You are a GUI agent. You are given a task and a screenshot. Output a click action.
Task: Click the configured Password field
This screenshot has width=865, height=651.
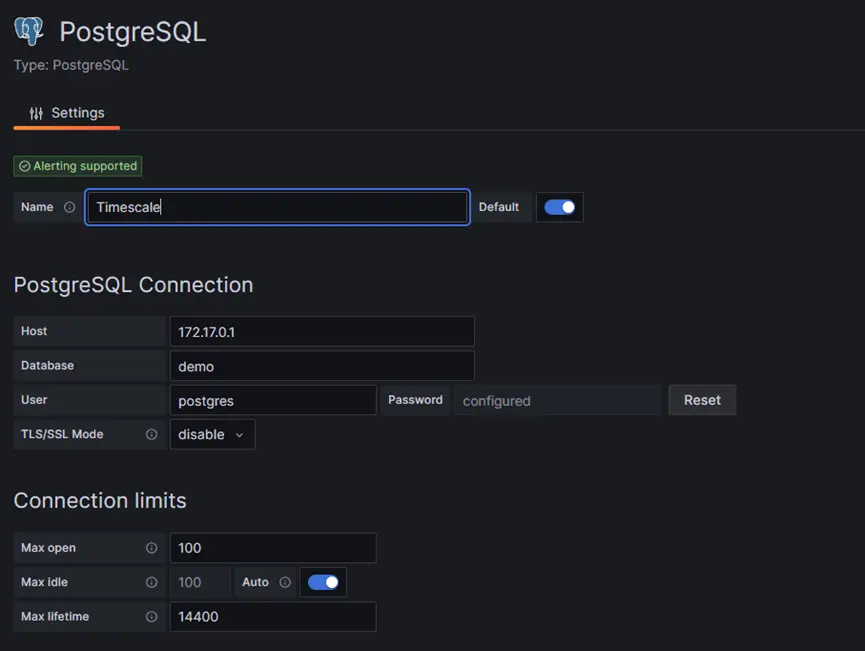click(557, 400)
